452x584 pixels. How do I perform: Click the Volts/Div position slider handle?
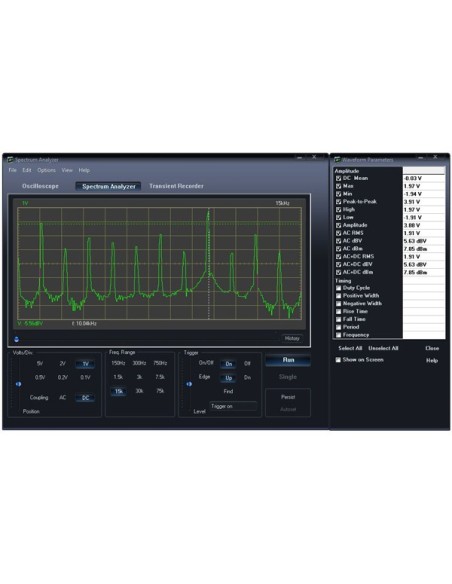point(18,384)
